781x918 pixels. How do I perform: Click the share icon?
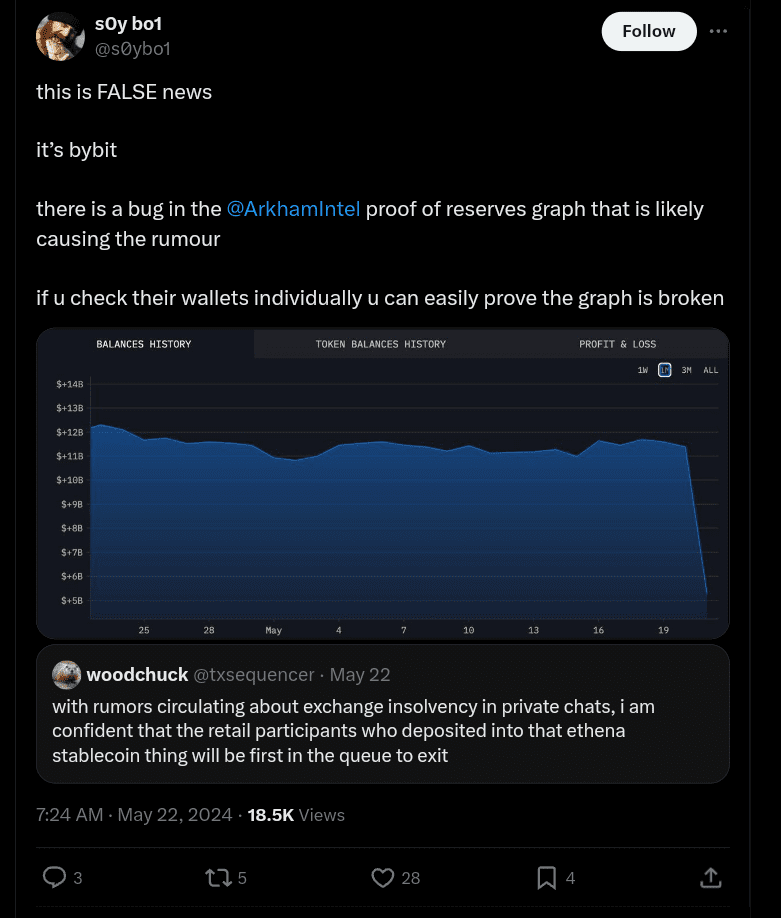tap(710, 877)
